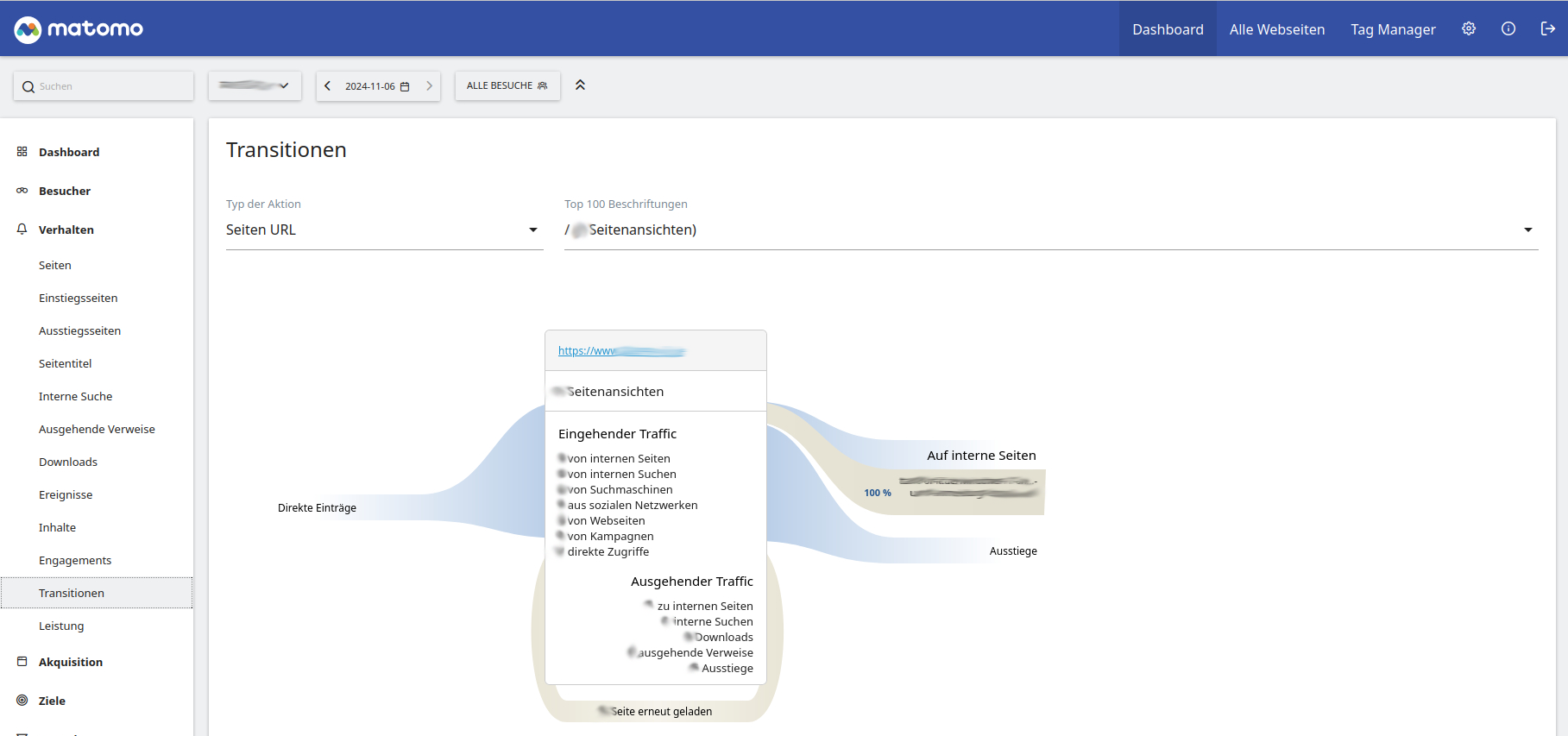Click the Direkte Einträge flow label
1568x736 pixels.
click(317, 507)
